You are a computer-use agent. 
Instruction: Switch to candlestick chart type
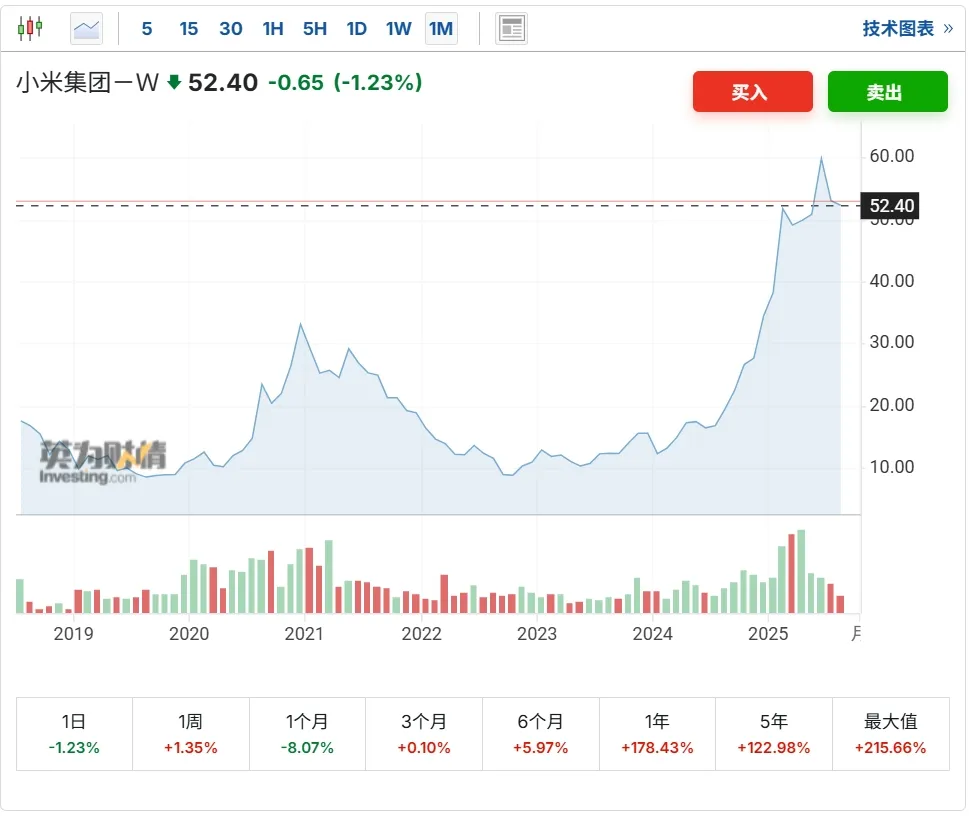tap(31, 28)
